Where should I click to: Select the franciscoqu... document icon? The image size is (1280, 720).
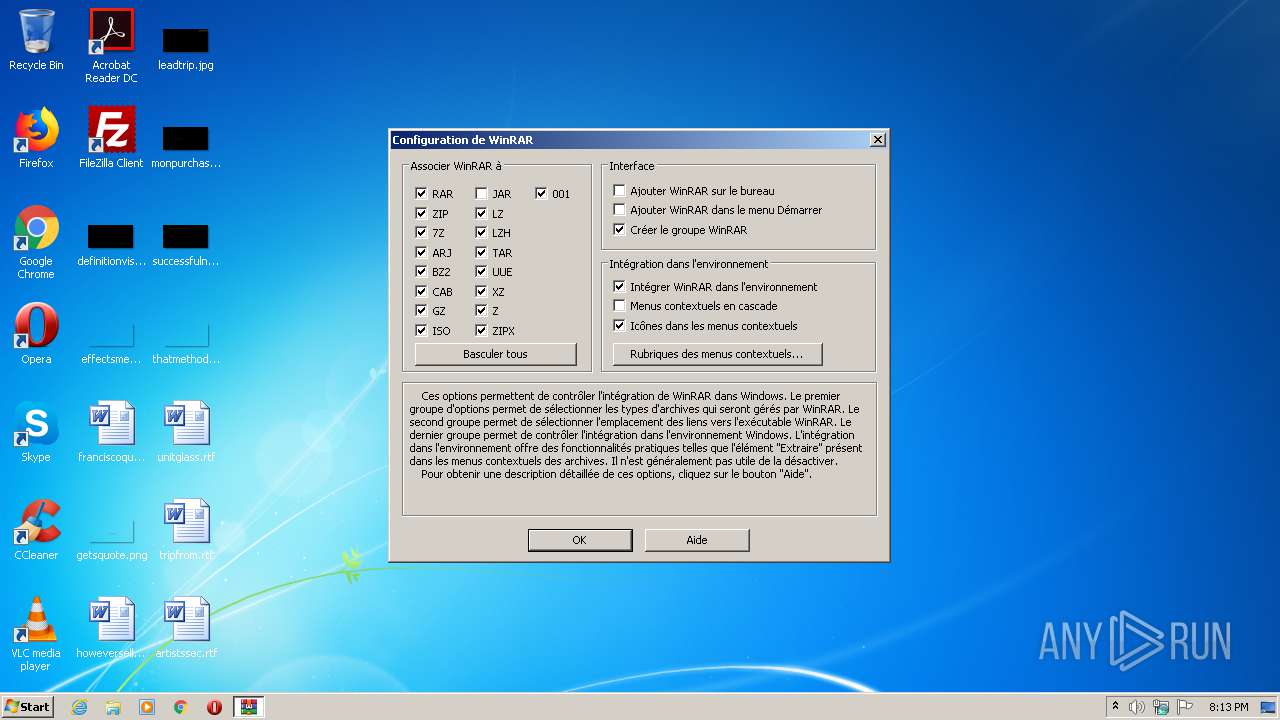tap(111, 432)
